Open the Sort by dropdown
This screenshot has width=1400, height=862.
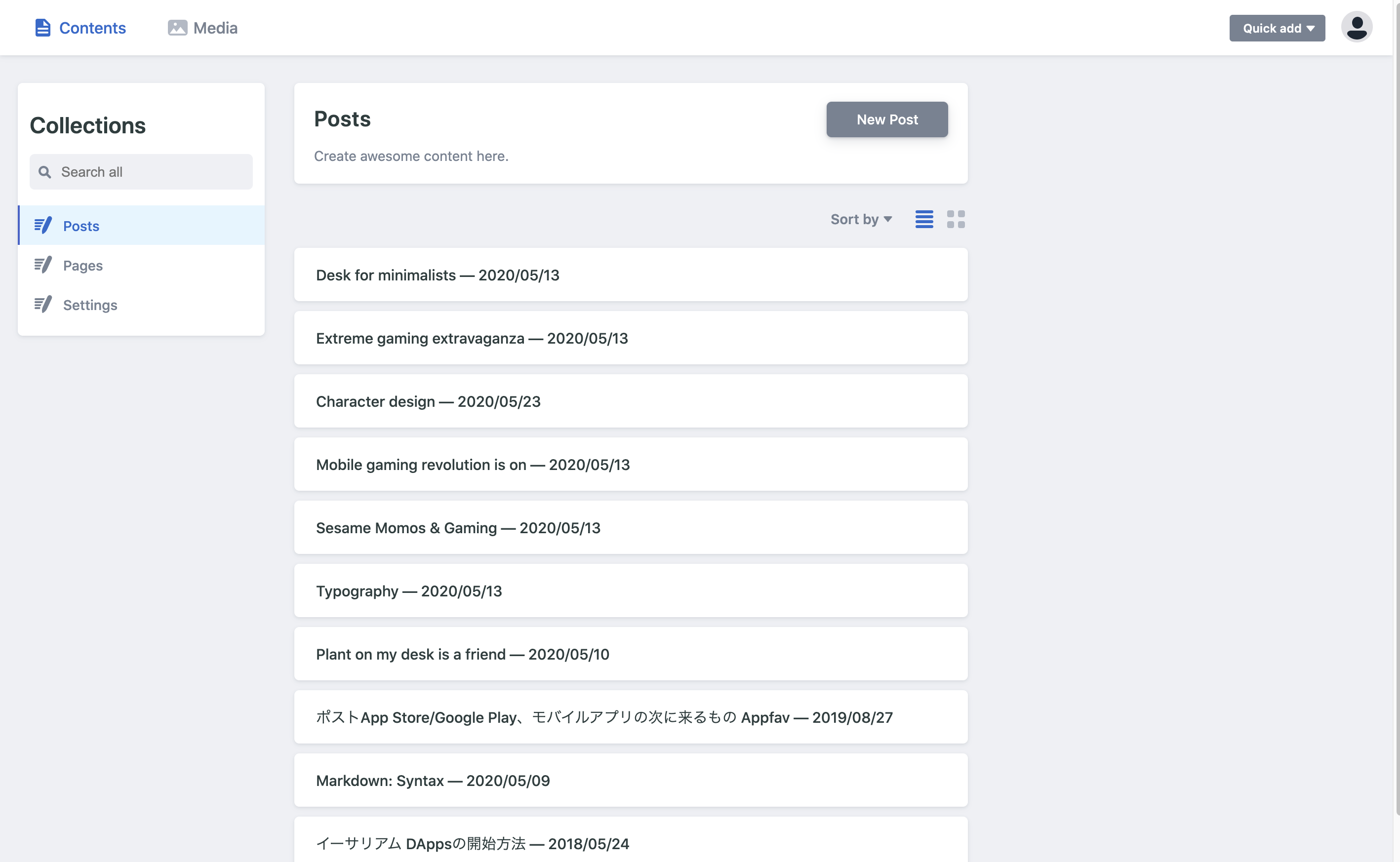pyautogui.click(x=861, y=220)
